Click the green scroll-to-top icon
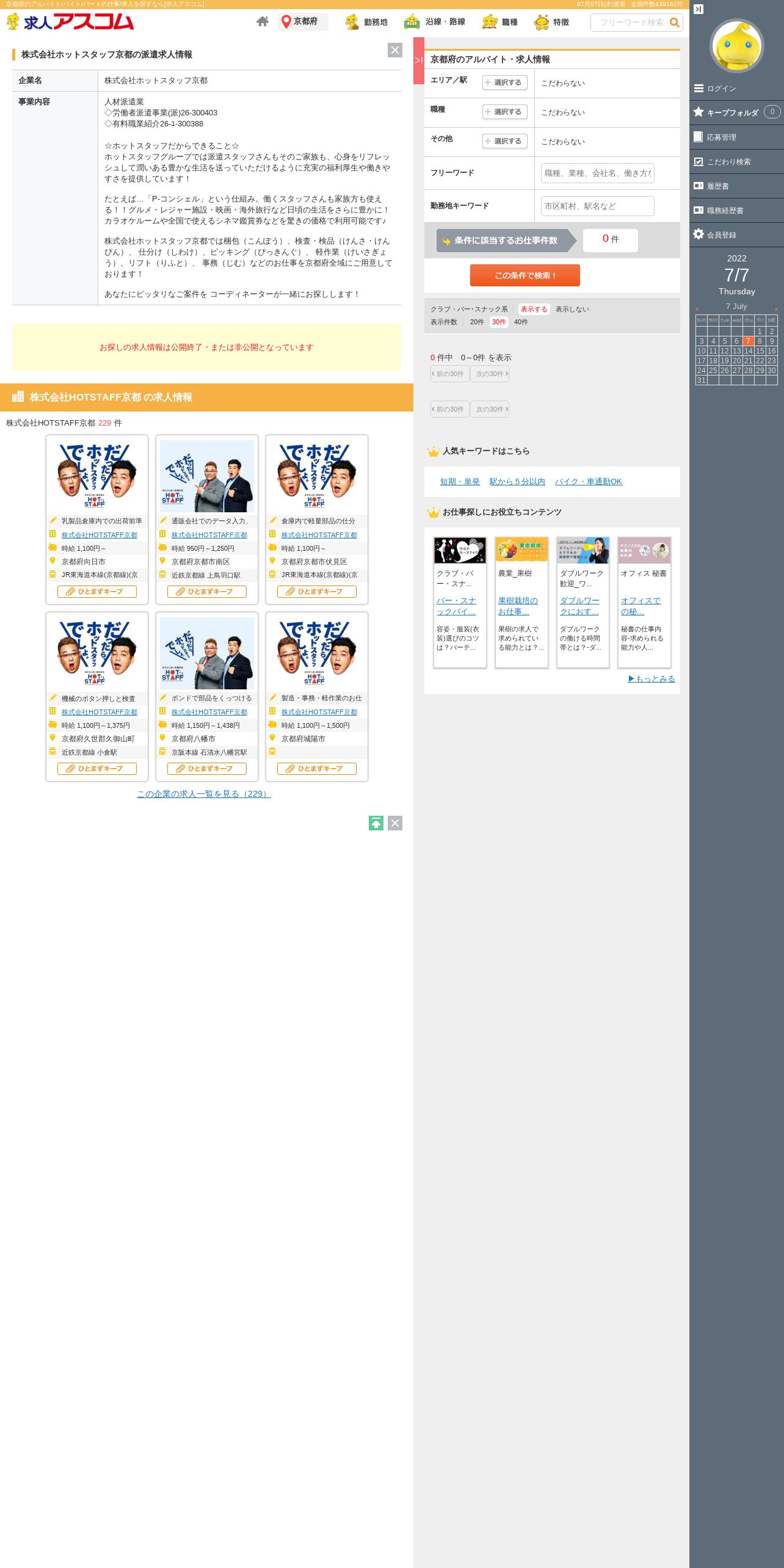 376,823
